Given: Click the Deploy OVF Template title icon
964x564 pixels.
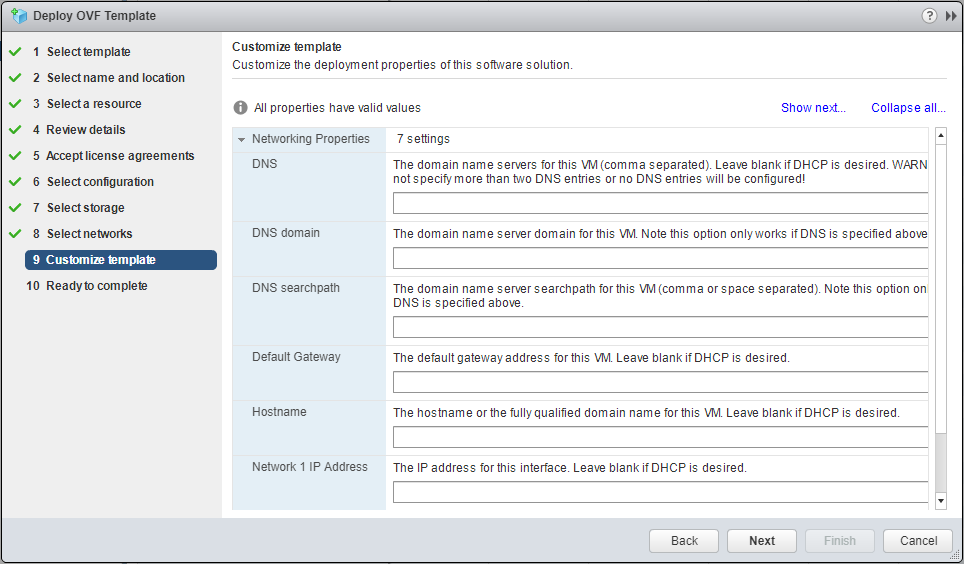Looking at the screenshot, I should pyautogui.click(x=18, y=16).
